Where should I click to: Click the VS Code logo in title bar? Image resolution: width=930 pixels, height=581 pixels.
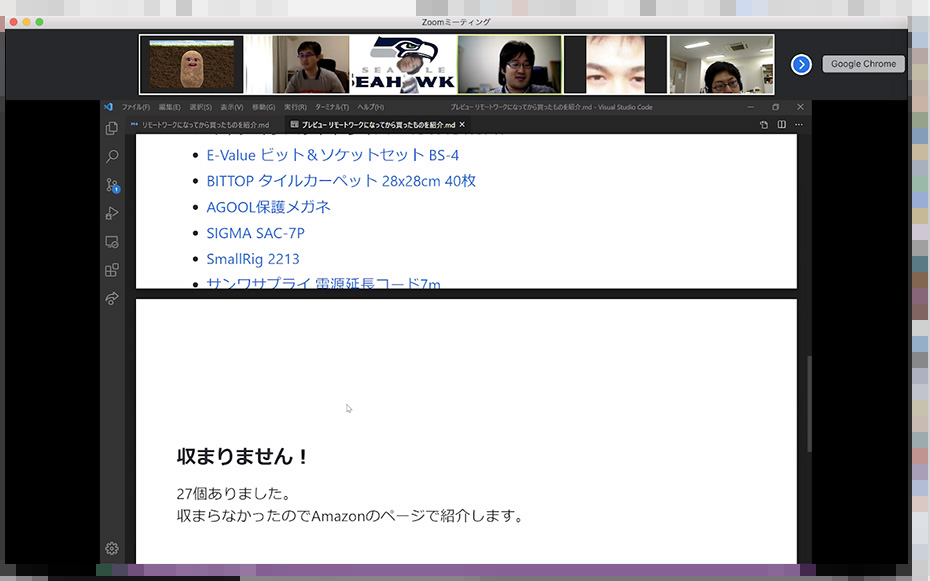coord(108,107)
